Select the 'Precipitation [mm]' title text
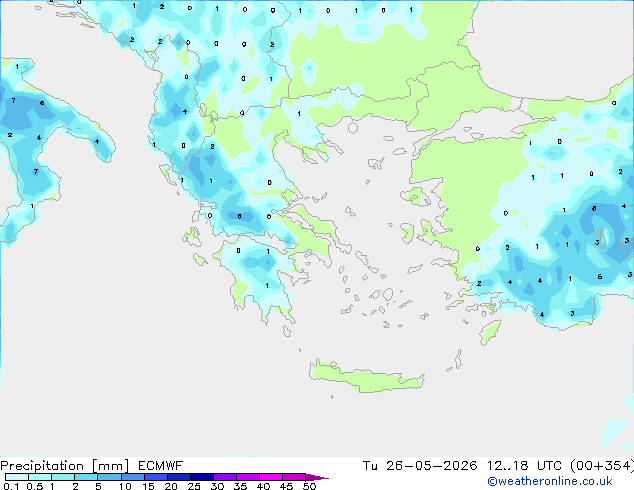The image size is (634, 490). [x=65, y=466]
